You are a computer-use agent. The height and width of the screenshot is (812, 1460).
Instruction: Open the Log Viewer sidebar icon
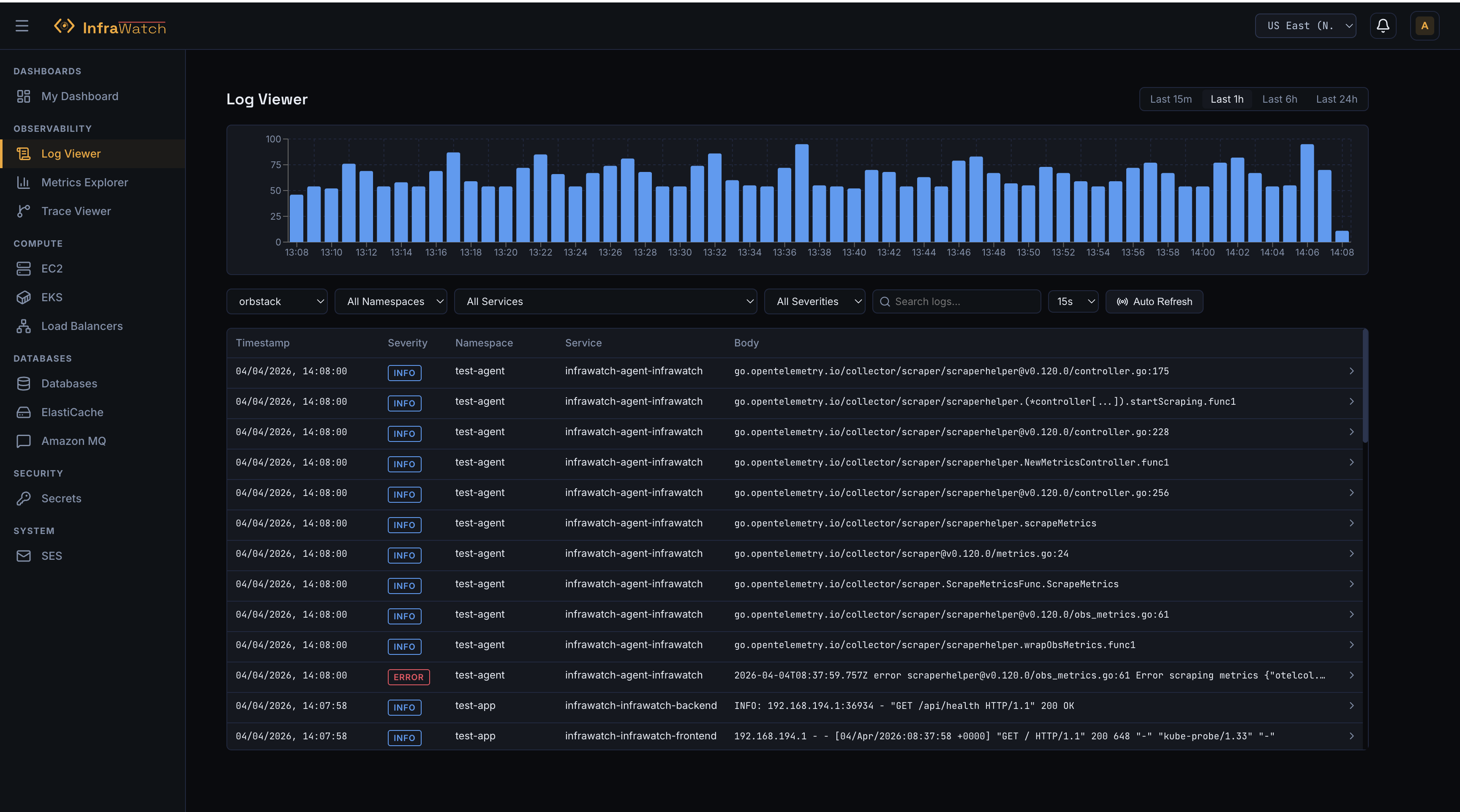pos(23,153)
